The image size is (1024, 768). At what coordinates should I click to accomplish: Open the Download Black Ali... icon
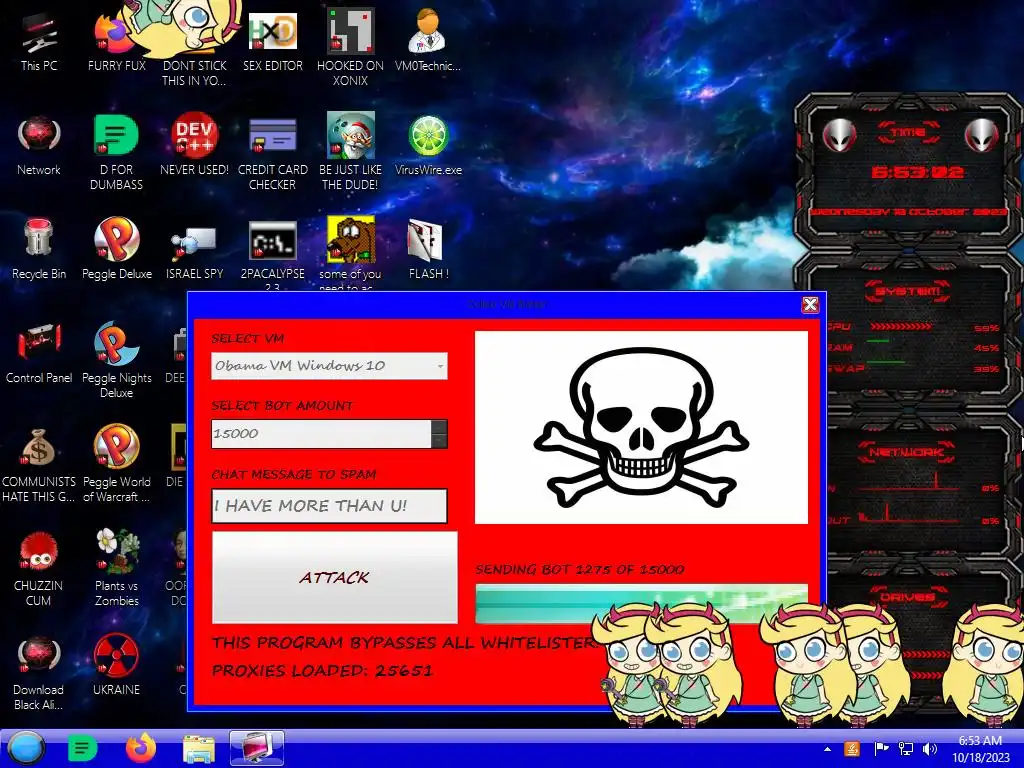39,673
